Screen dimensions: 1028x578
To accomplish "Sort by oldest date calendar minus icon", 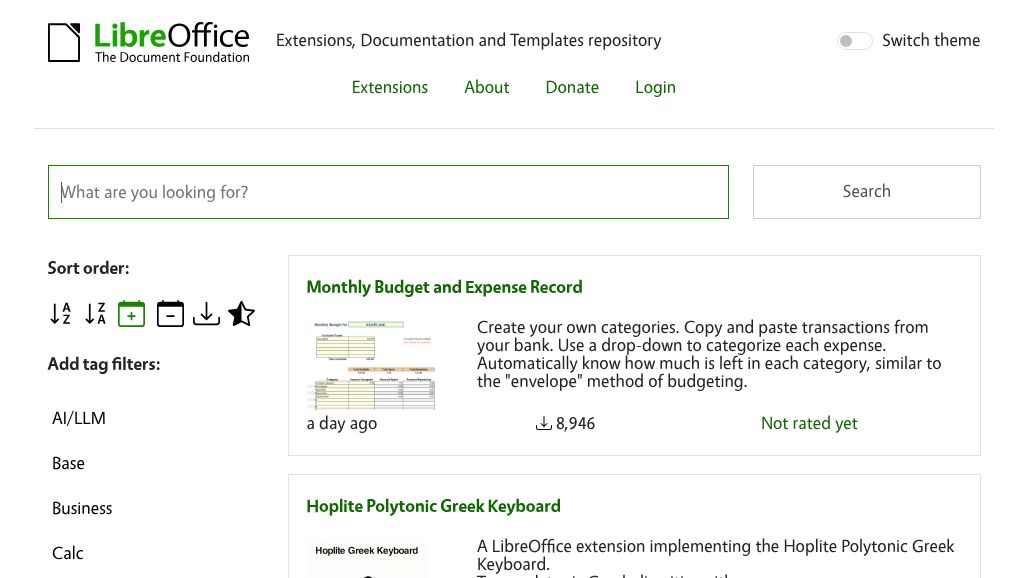I will 170,314.
